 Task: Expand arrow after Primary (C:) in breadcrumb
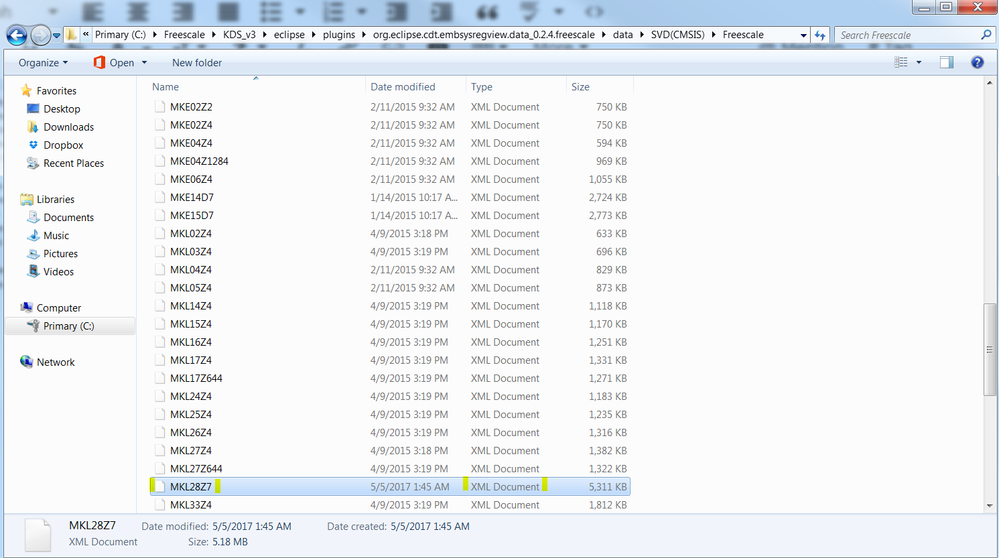[x=155, y=35]
